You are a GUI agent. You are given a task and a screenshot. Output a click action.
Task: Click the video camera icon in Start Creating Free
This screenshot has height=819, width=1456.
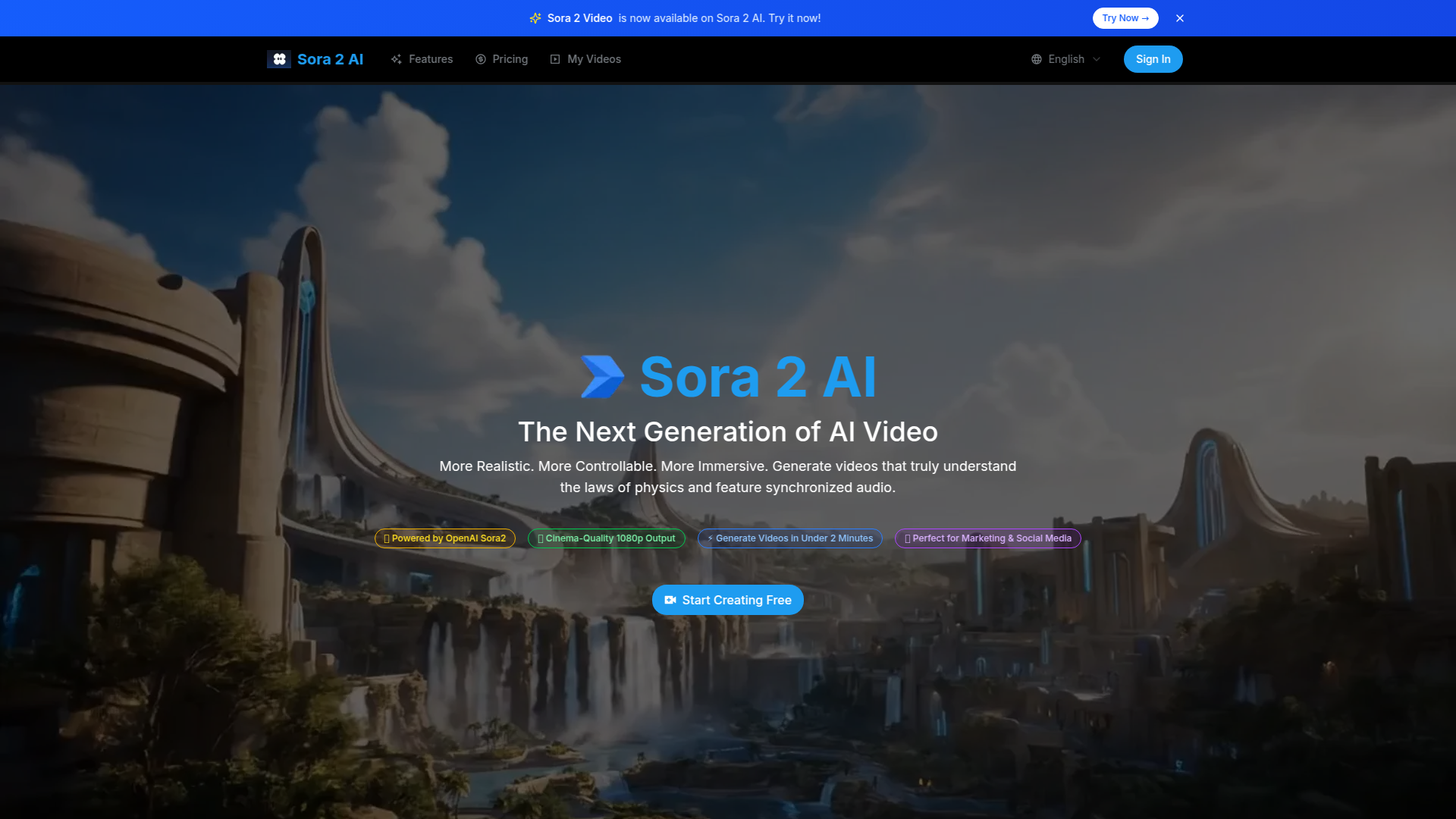[x=670, y=600]
